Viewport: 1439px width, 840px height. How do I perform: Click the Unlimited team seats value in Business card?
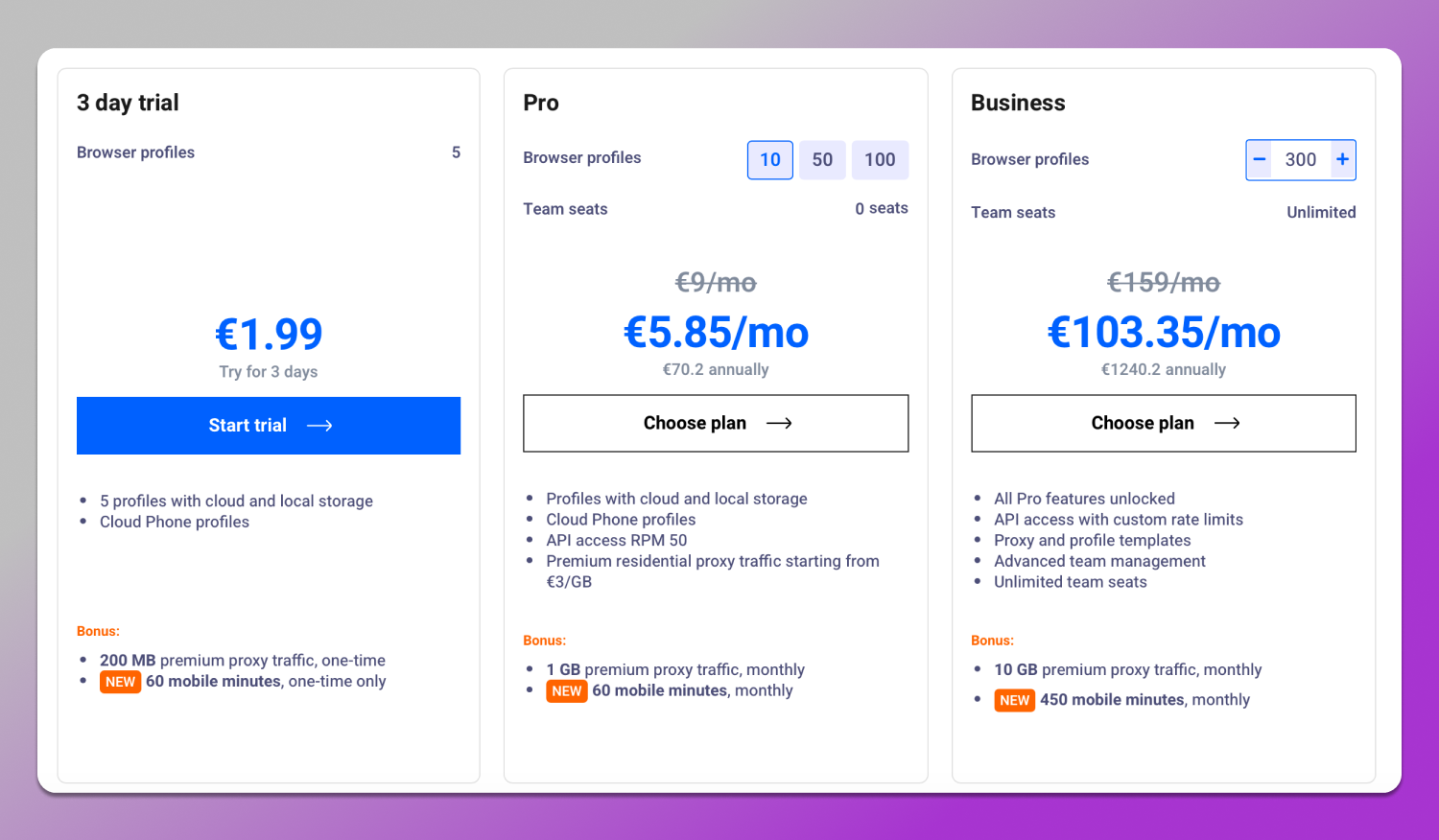1321,212
